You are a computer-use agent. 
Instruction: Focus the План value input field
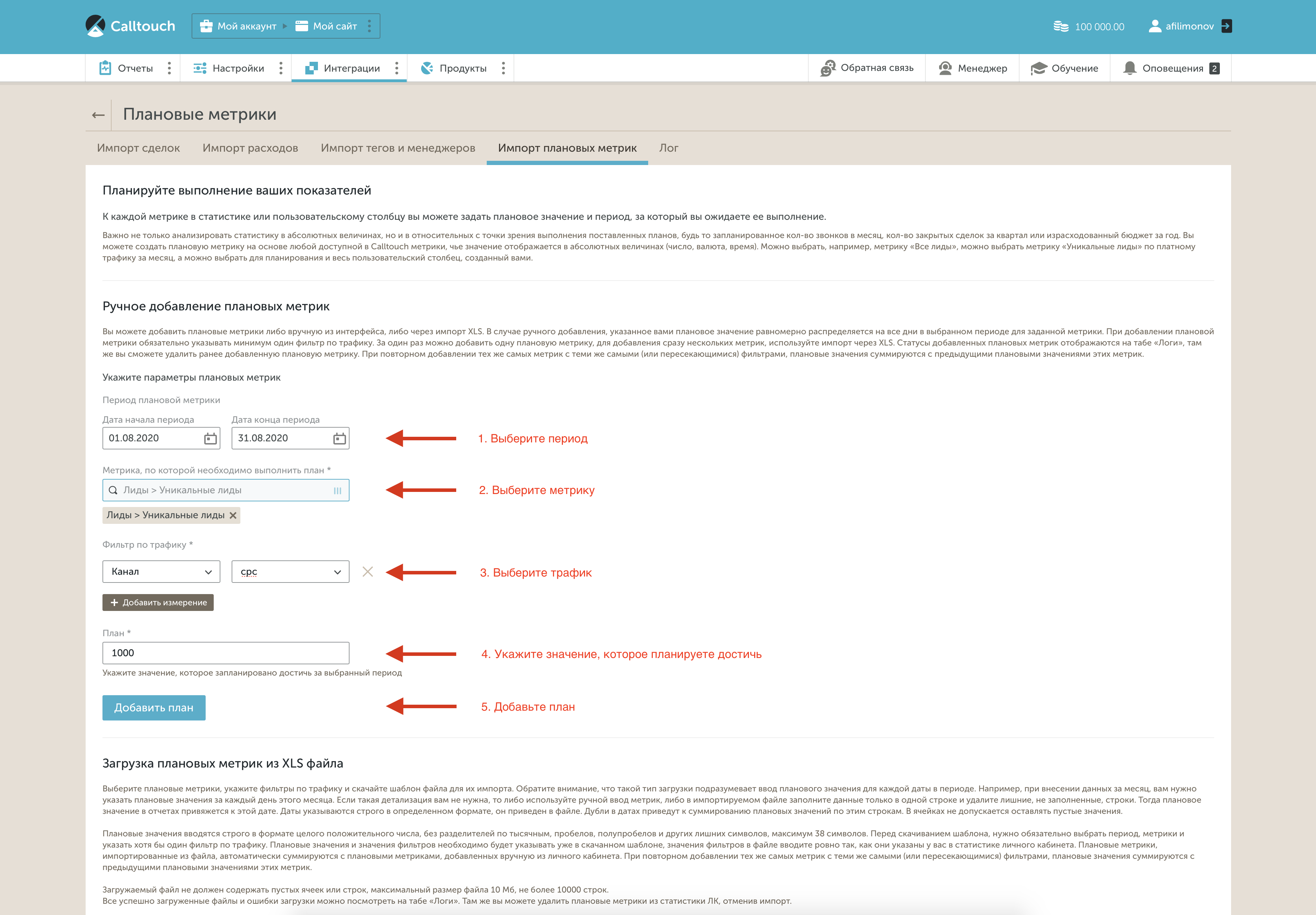(226, 653)
